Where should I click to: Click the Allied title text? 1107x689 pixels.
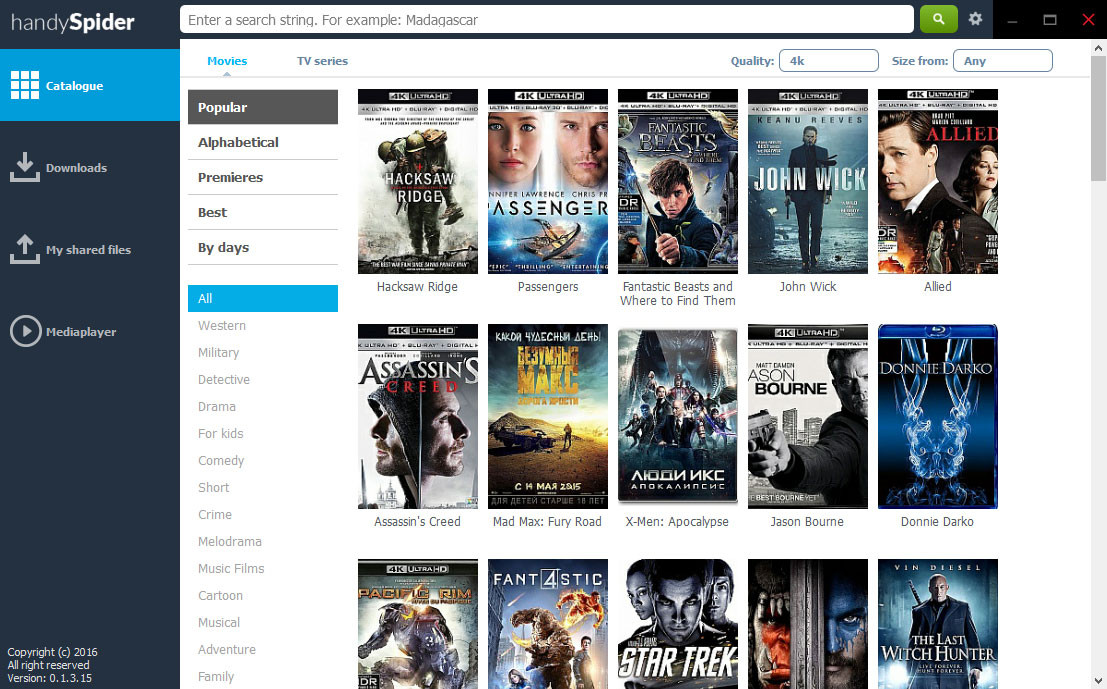coord(938,287)
